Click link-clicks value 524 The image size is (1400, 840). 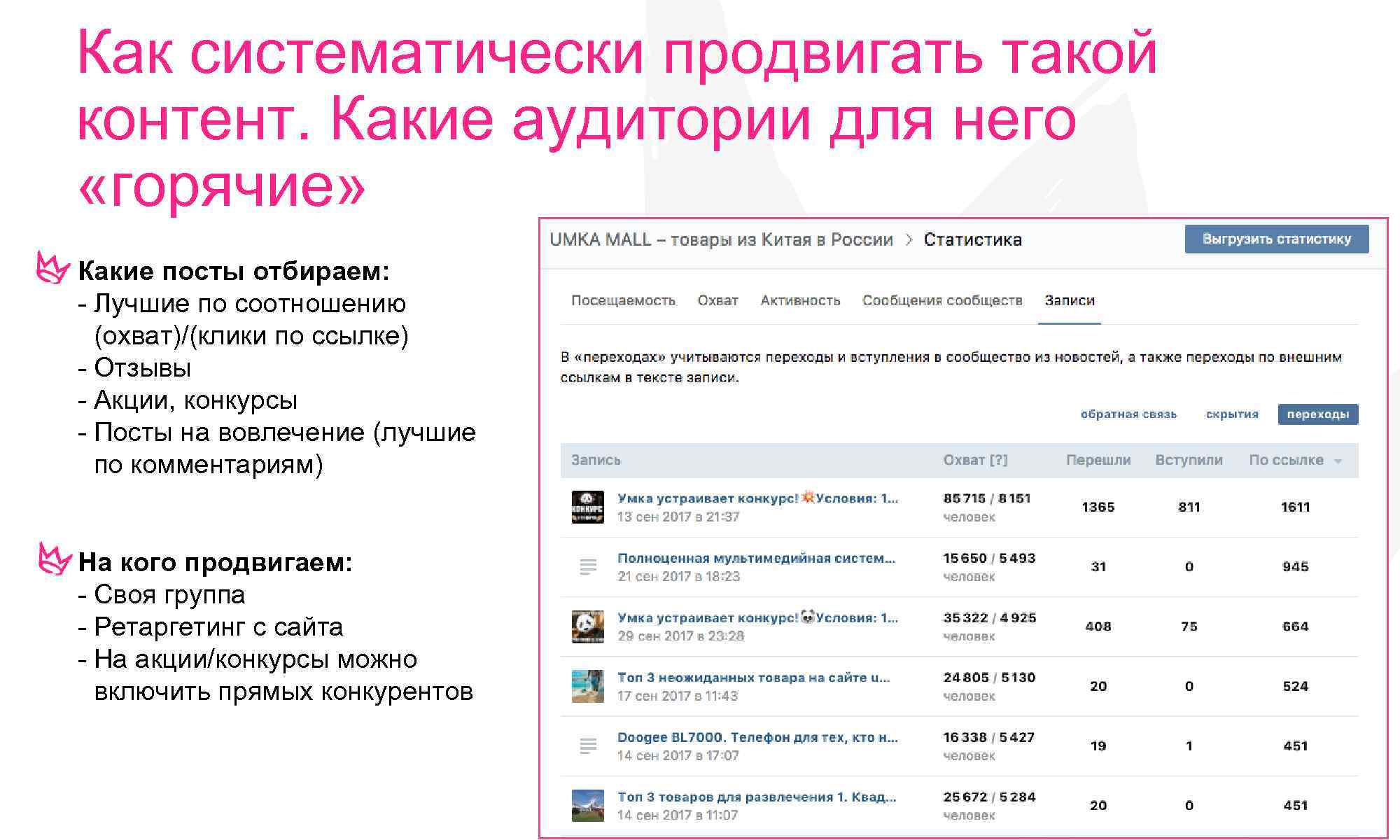(x=1295, y=687)
